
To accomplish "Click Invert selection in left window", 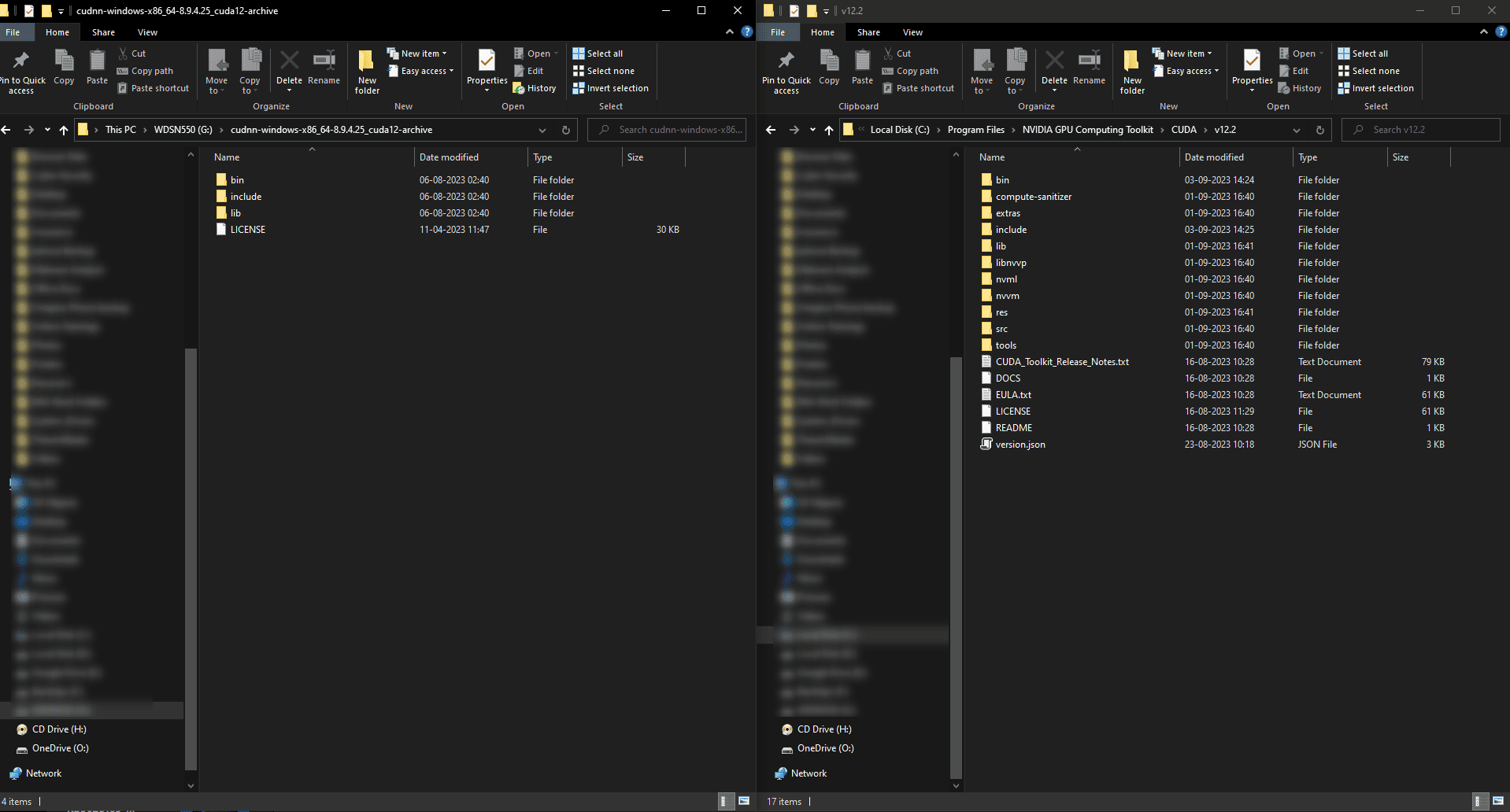I will pyautogui.click(x=611, y=88).
